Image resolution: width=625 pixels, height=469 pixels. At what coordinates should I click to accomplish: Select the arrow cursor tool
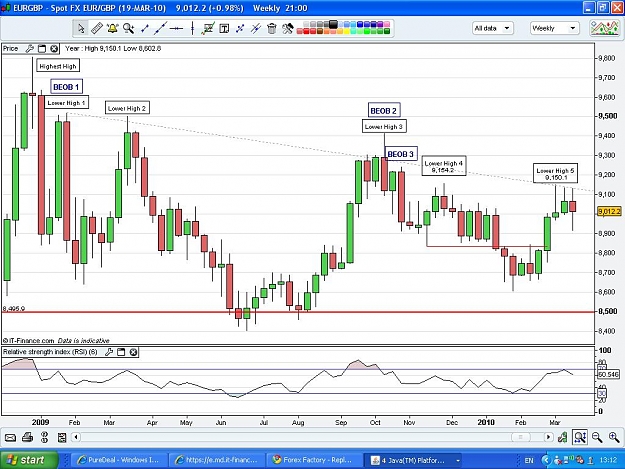tap(81, 28)
